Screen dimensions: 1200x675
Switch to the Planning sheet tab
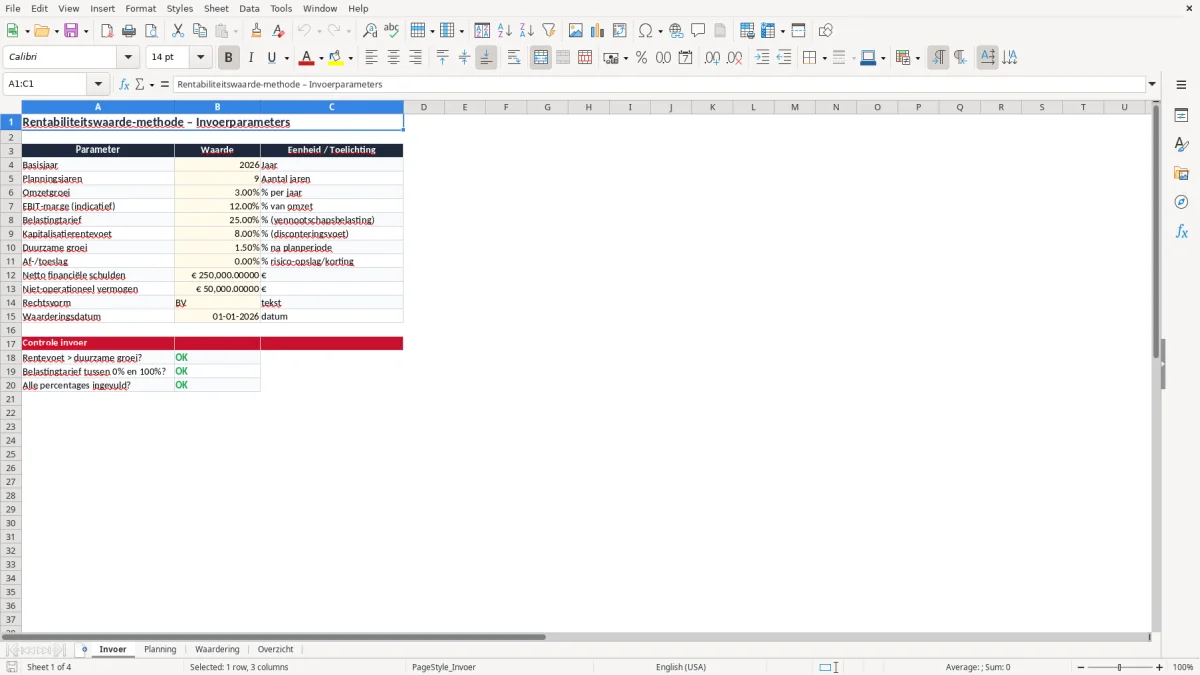tap(160, 649)
